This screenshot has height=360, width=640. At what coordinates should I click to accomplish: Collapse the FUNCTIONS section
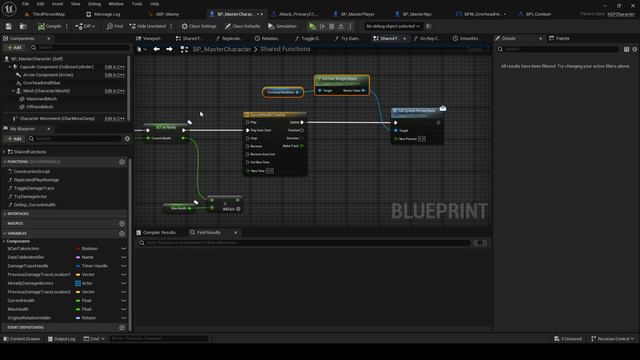5,162
